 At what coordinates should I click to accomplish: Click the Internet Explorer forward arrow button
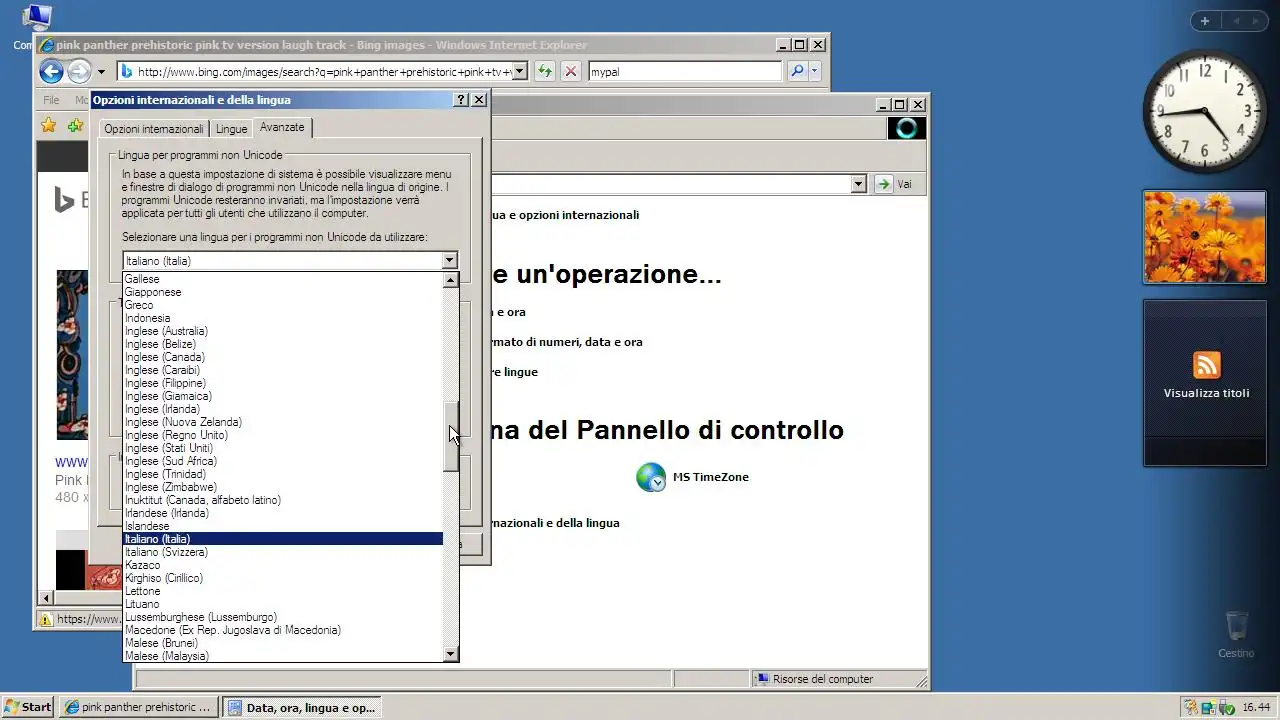(x=79, y=71)
